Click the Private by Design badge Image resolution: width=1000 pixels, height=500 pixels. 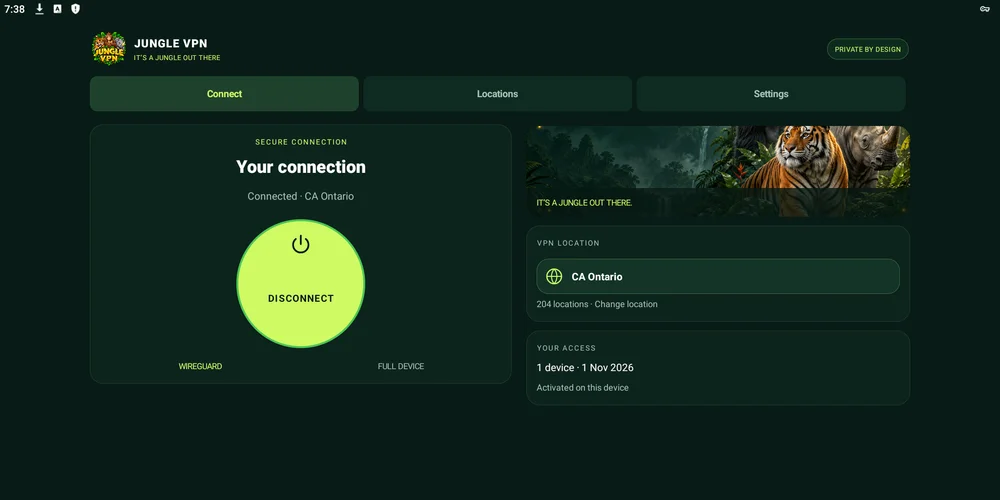click(x=867, y=49)
